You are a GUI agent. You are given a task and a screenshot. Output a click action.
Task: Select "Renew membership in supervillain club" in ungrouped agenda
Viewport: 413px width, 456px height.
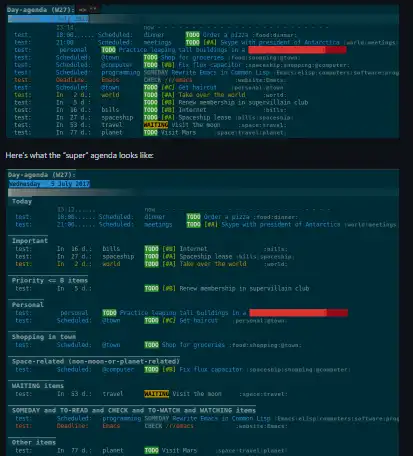click(x=243, y=102)
